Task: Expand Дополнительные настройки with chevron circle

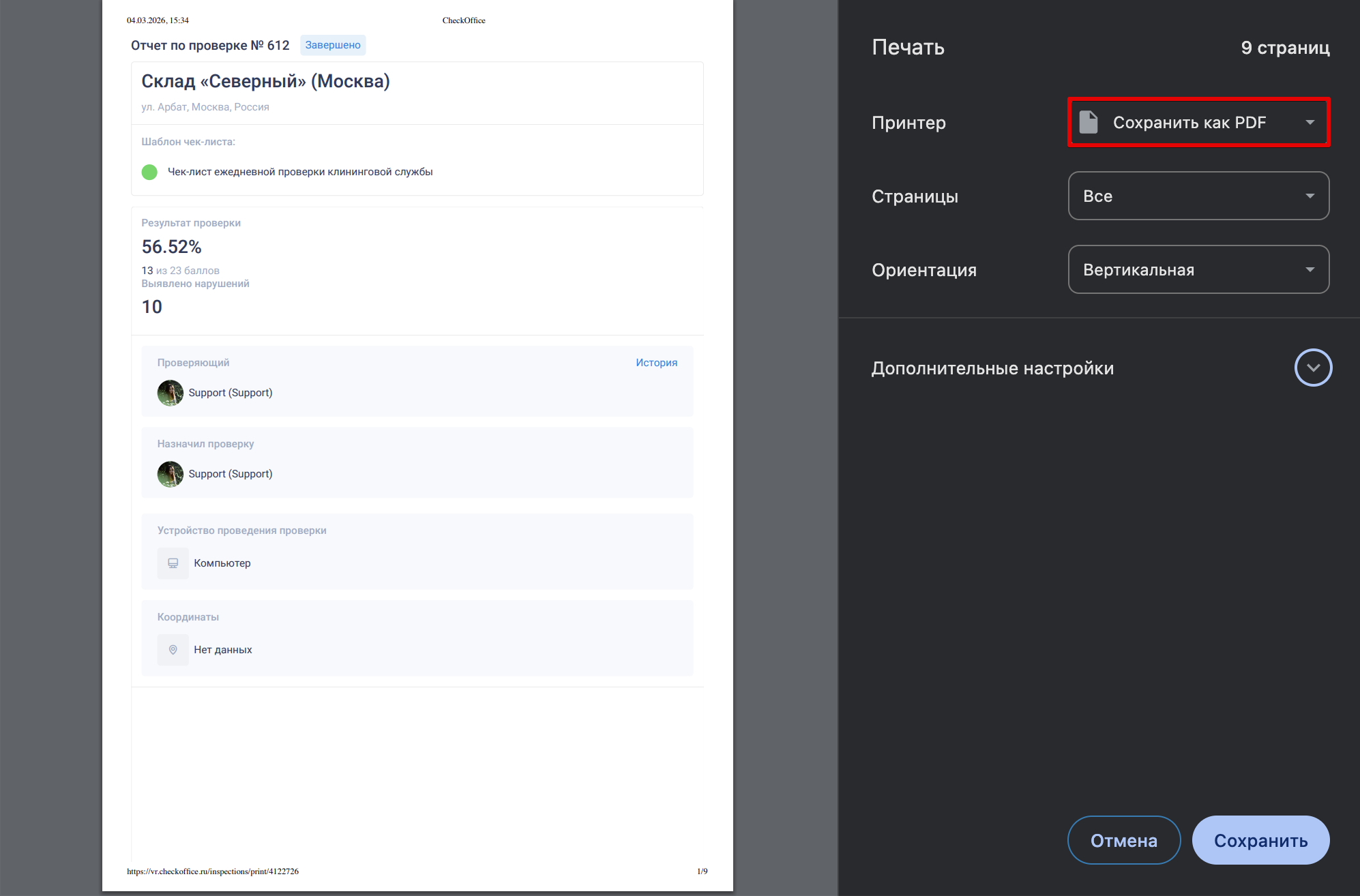Action: point(1312,368)
